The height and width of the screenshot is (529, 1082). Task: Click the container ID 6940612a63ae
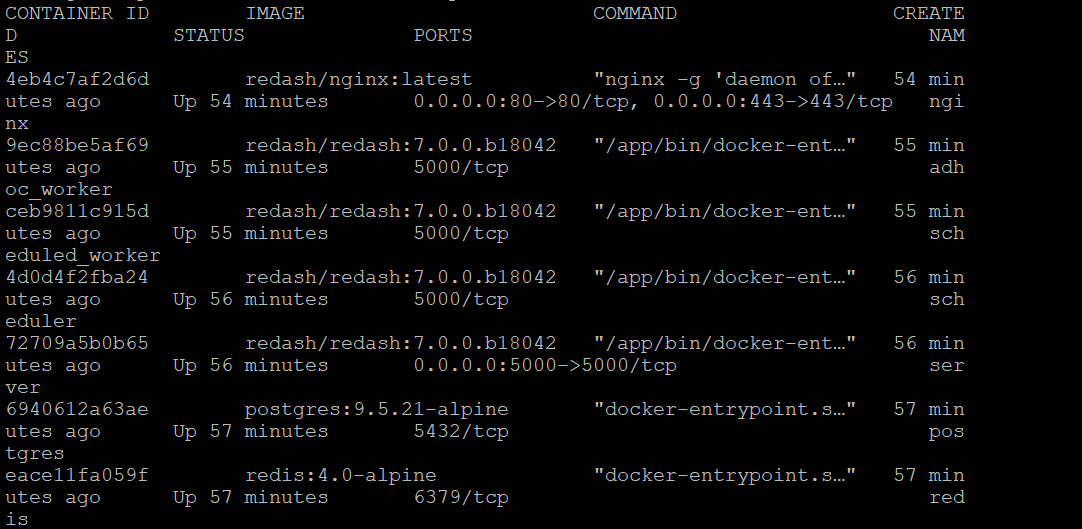(77, 410)
